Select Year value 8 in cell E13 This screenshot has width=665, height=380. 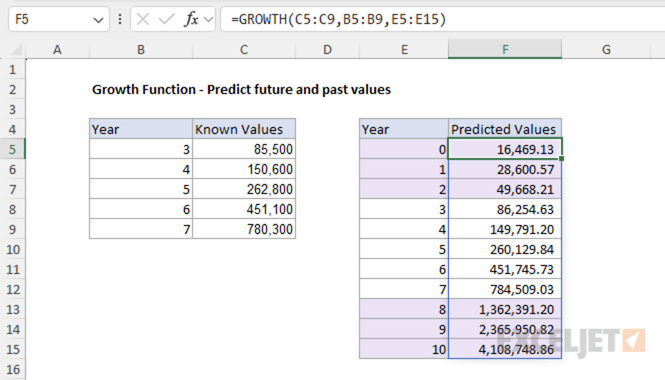click(404, 309)
